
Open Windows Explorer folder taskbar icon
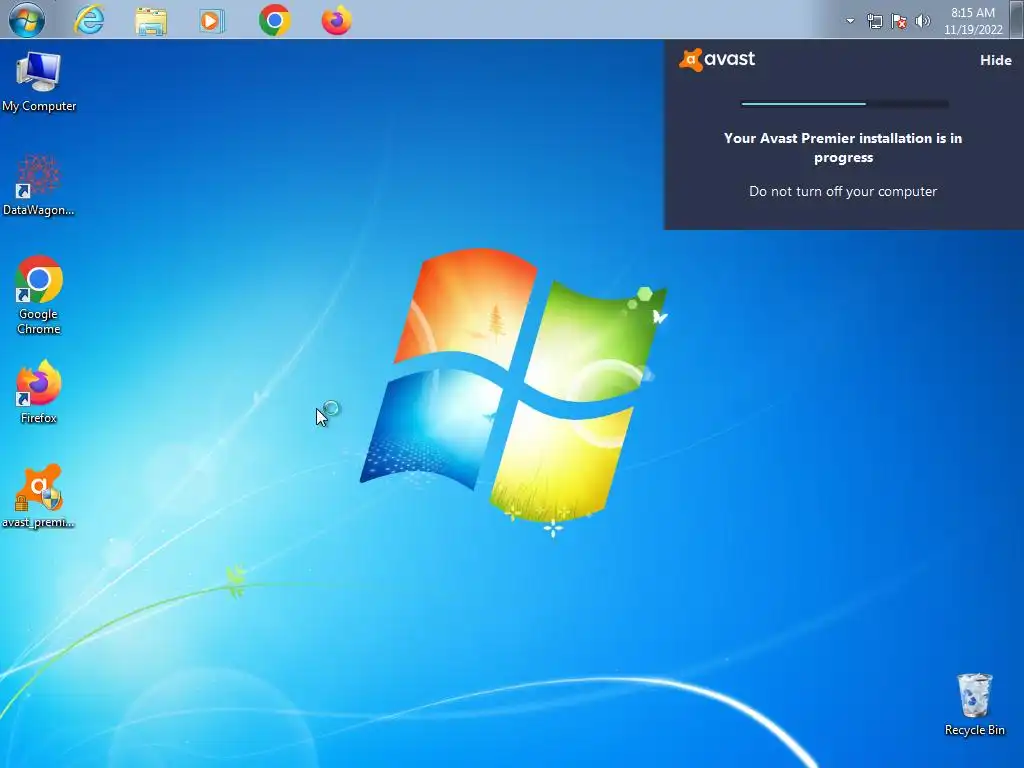coord(151,21)
